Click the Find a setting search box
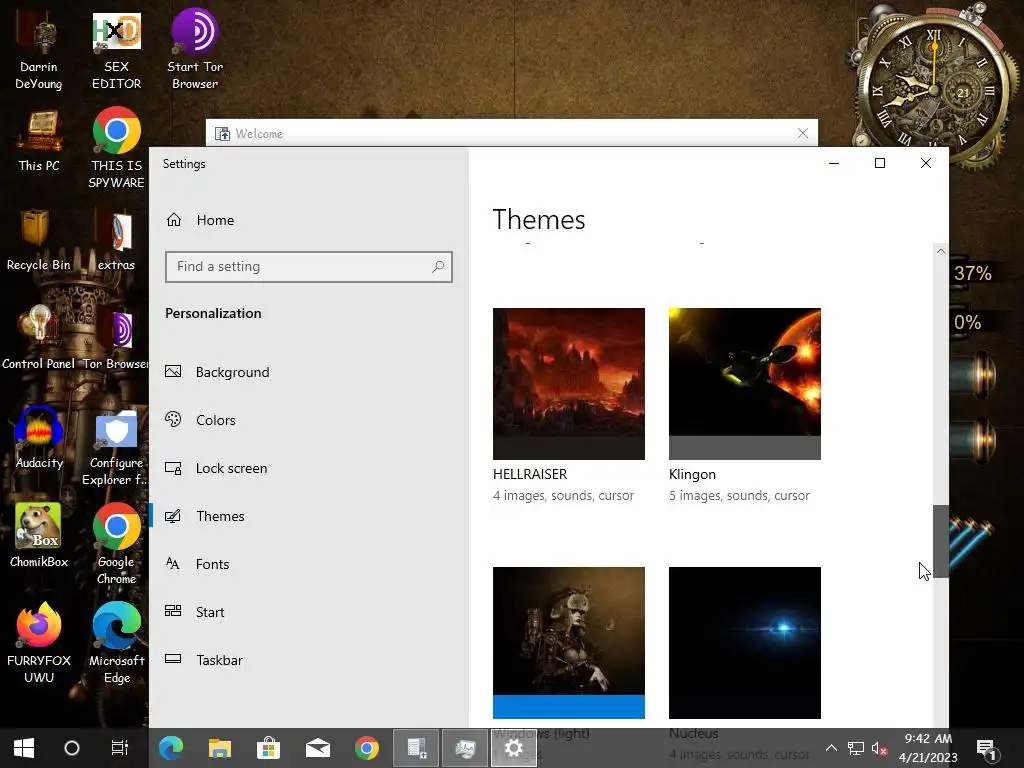The height and width of the screenshot is (768, 1024). pos(308,266)
